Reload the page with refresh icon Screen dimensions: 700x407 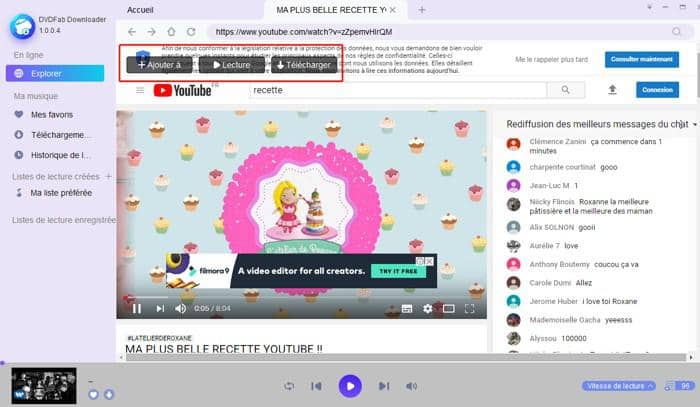point(191,32)
